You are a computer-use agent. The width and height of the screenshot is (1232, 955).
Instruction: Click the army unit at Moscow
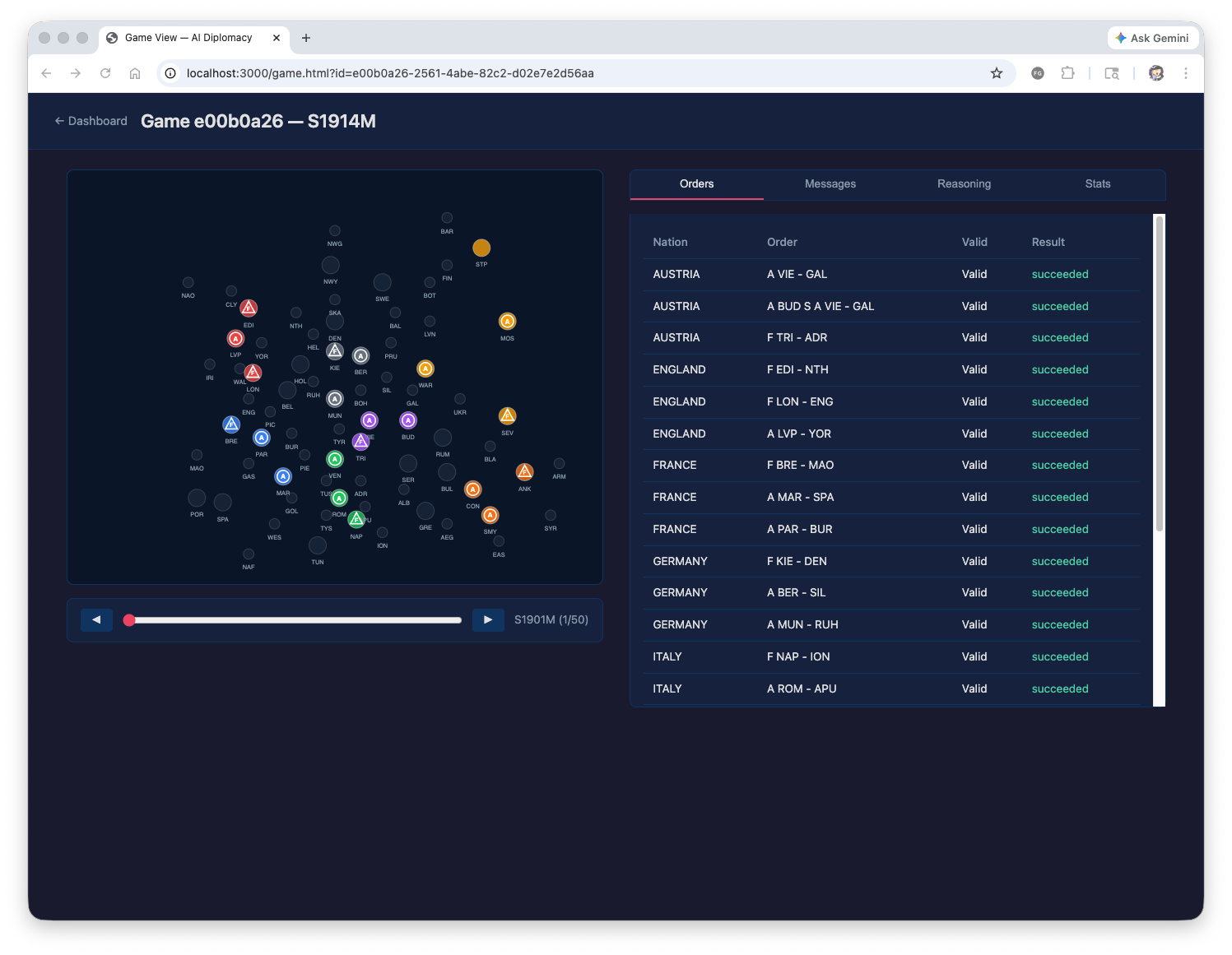click(507, 322)
